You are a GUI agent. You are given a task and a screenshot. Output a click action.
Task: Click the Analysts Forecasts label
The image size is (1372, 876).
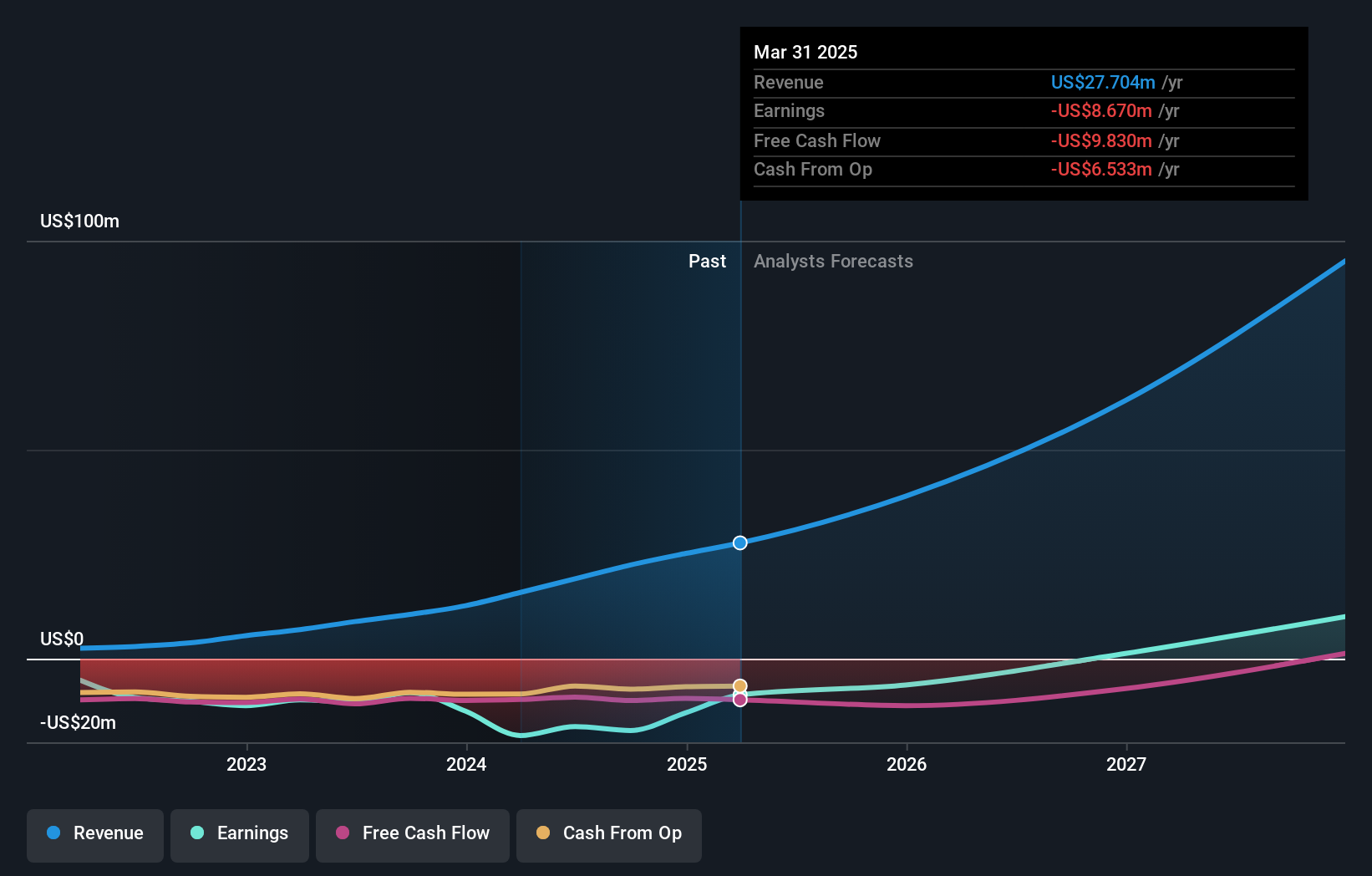833,262
